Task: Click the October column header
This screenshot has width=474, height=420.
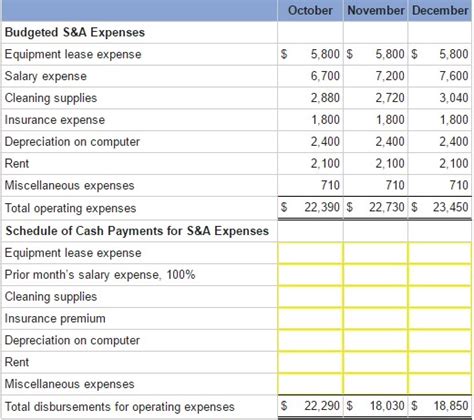Action: [310, 10]
